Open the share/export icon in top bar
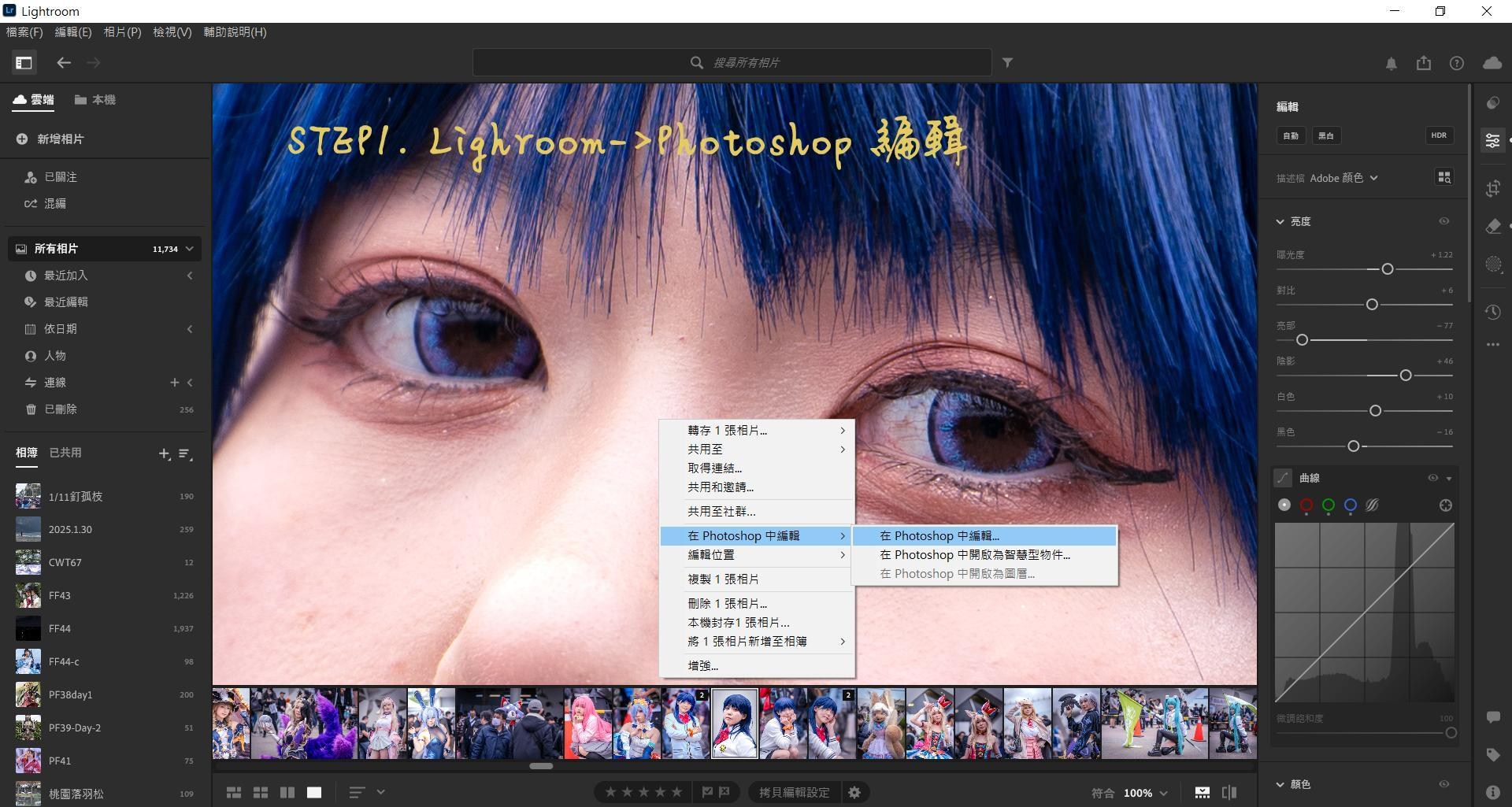The width and height of the screenshot is (1512, 807). click(1424, 63)
